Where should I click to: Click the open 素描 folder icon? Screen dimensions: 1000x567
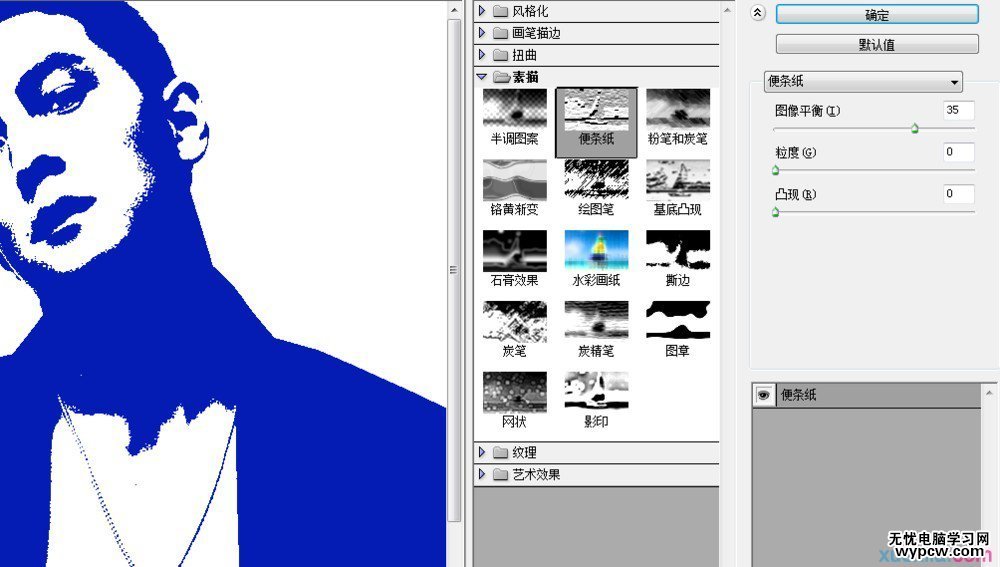tap(501, 77)
